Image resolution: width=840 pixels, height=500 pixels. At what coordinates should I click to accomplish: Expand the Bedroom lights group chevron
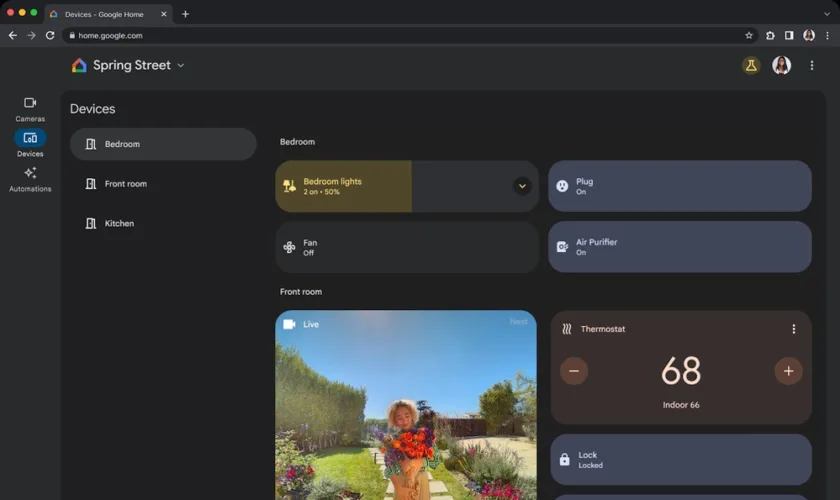click(x=522, y=186)
